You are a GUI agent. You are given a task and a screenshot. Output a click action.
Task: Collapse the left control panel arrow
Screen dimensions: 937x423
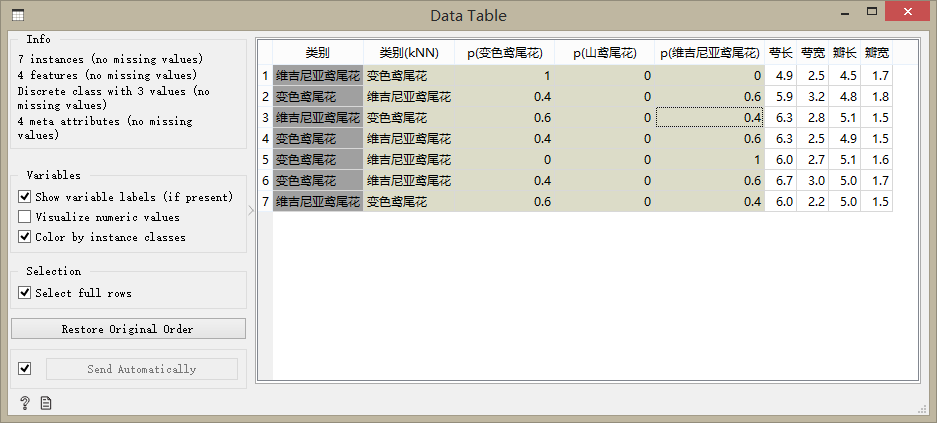click(x=251, y=210)
